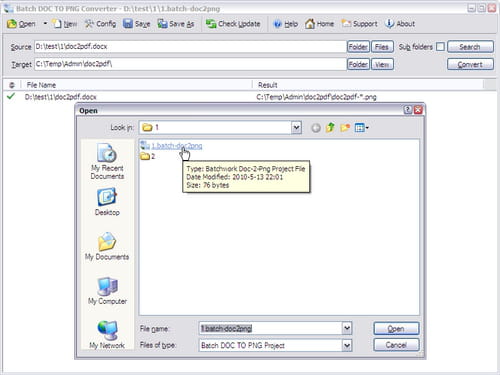Choose Target Folder button
500x375 pixels.
[358, 64]
